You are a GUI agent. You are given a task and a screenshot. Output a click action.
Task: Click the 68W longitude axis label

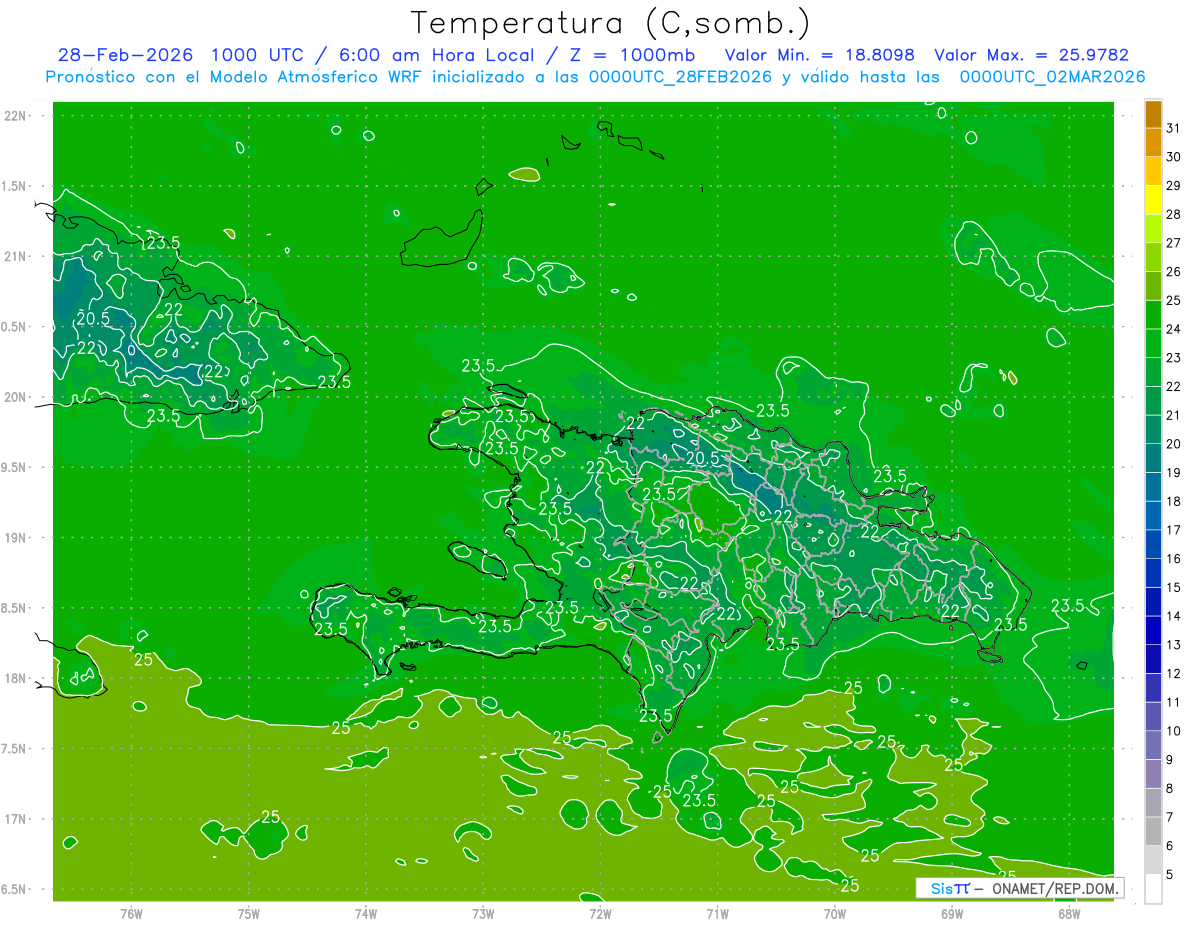[x=1068, y=913]
